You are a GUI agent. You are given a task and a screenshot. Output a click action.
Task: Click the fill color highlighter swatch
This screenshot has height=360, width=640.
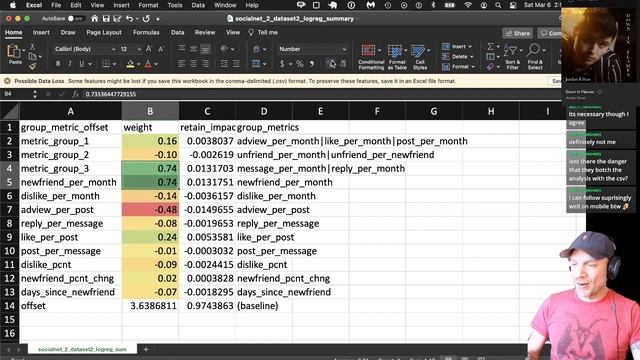(x=130, y=64)
